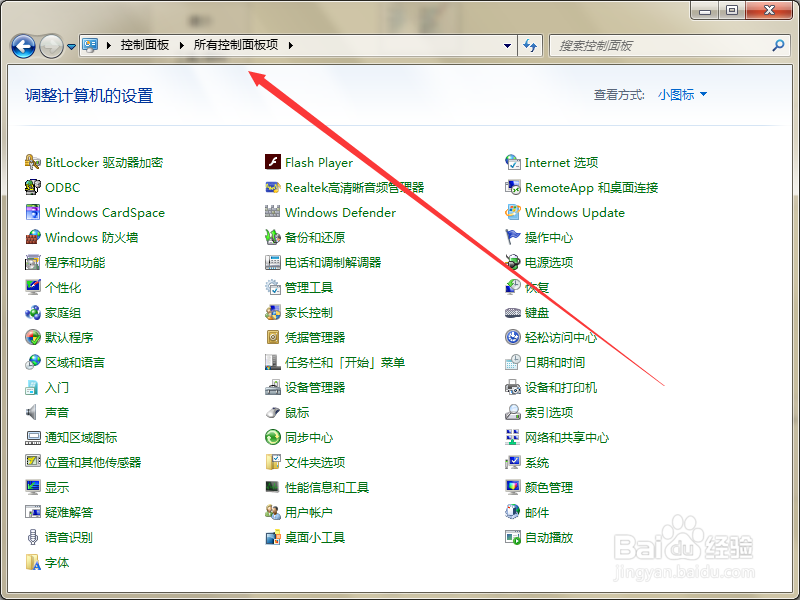Screen dimensions: 800x600
Task: Open the 文件夹选项 link
Action: (x=315, y=463)
